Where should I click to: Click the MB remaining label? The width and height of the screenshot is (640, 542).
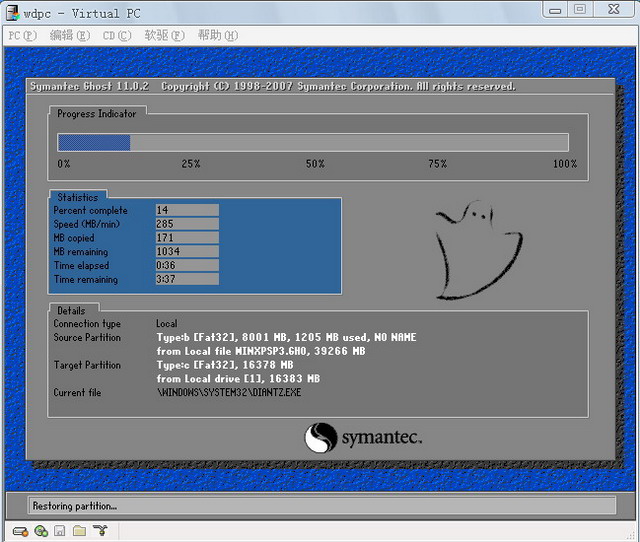81,252
